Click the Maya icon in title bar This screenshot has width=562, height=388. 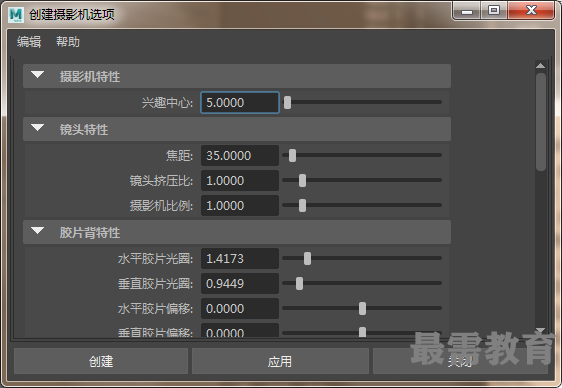pyautogui.click(x=16, y=15)
